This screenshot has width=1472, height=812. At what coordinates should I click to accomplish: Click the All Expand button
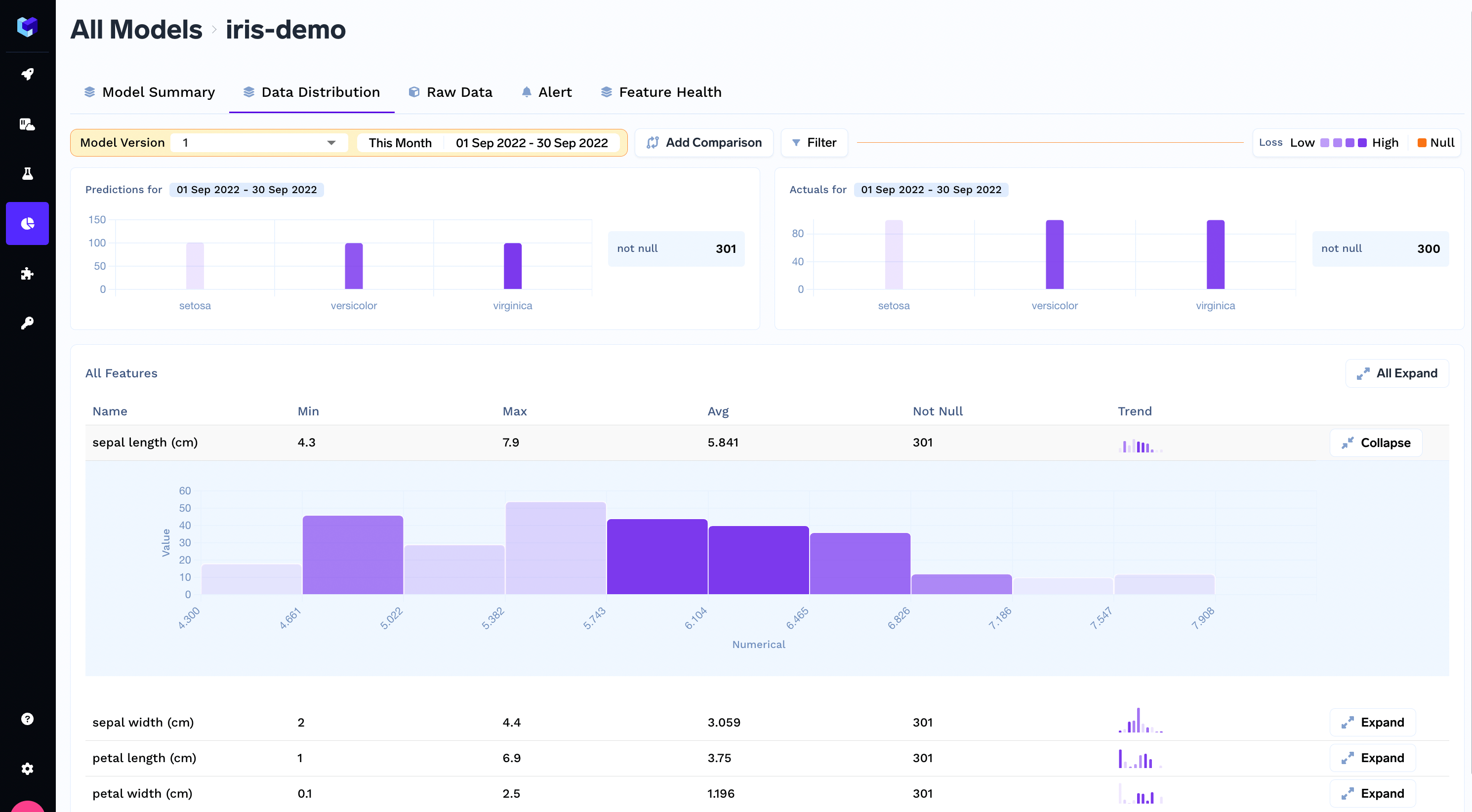point(1396,373)
